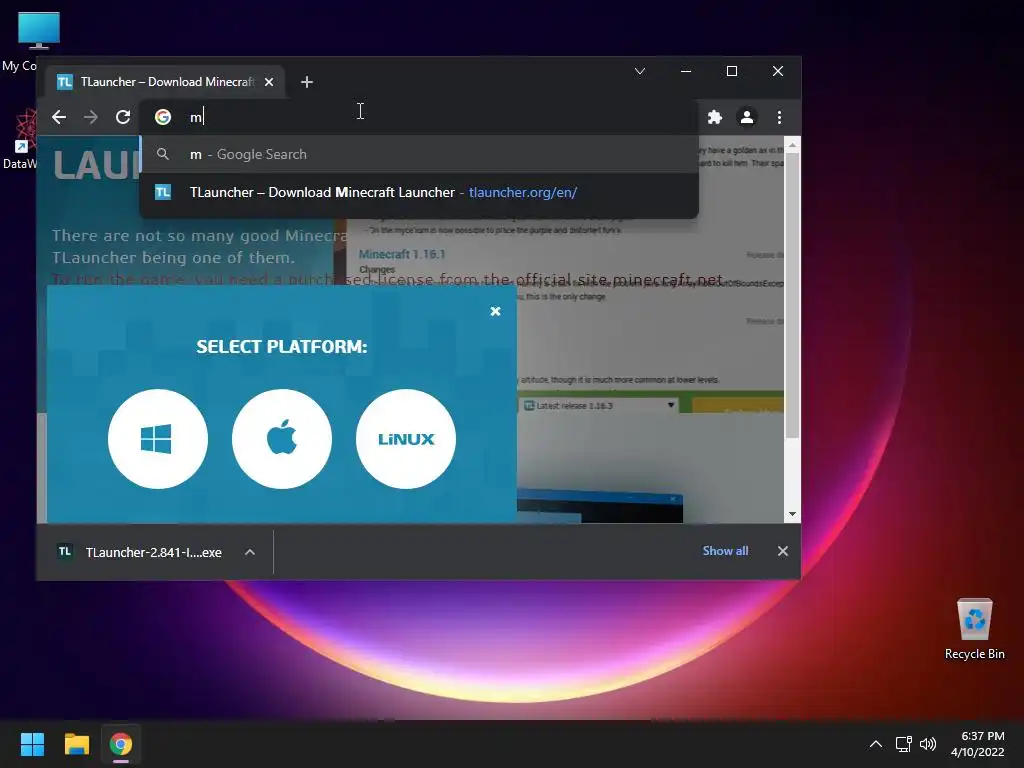The width and height of the screenshot is (1024, 768).
Task: Select the Recycle Bin desktop icon
Action: [974, 629]
